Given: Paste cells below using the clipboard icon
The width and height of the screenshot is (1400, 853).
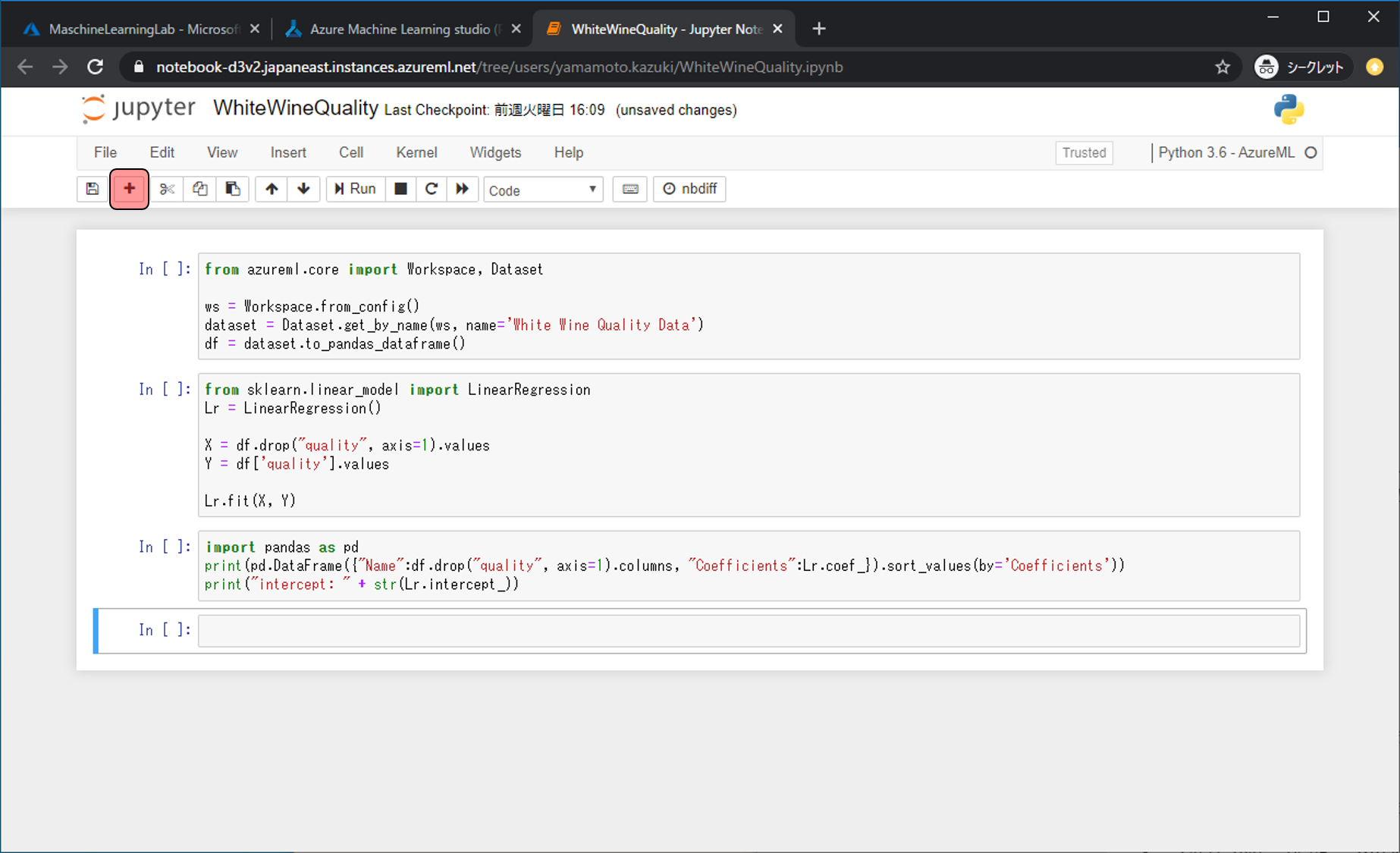Looking at the screenshot, I should pos(233,189).
